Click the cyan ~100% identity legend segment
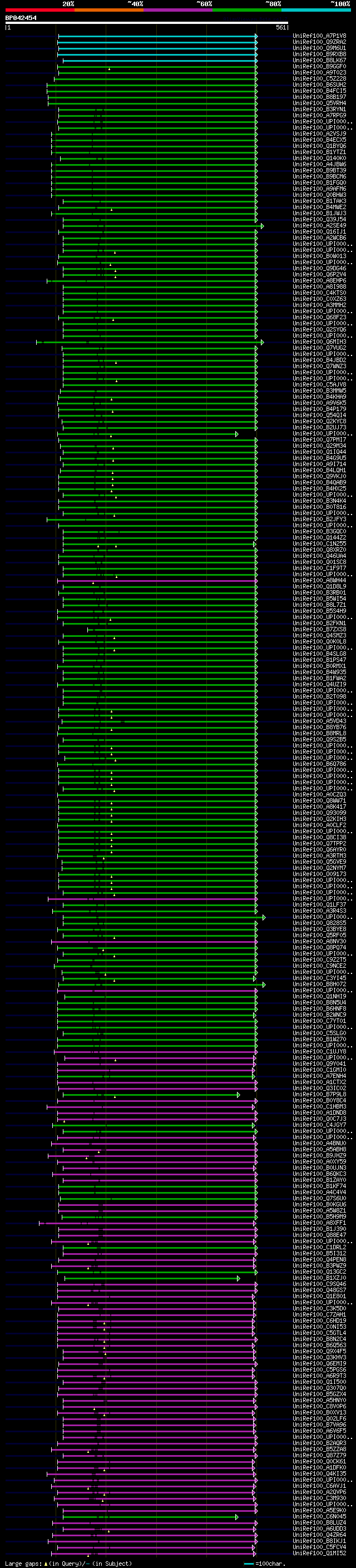Viewport: 356px width, 1568px height. click(x=315, y=11)
